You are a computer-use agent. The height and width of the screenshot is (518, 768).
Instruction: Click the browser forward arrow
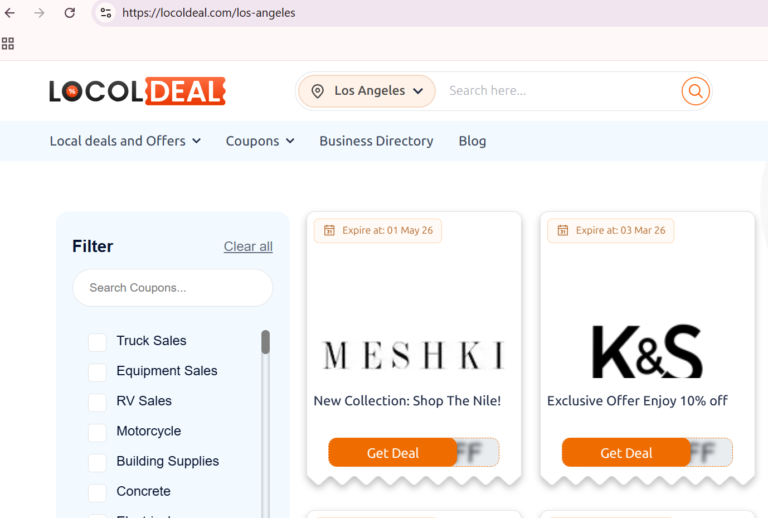coord(39,13)
